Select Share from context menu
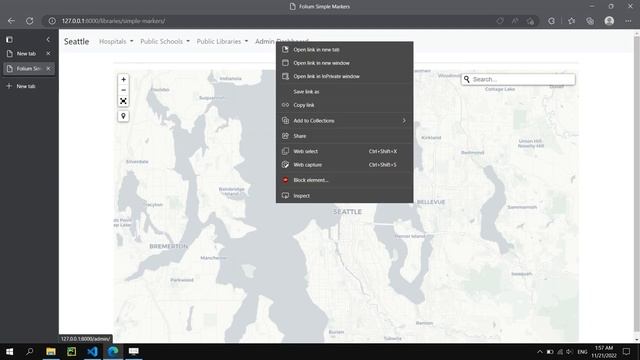 click(x=344, y=136)
